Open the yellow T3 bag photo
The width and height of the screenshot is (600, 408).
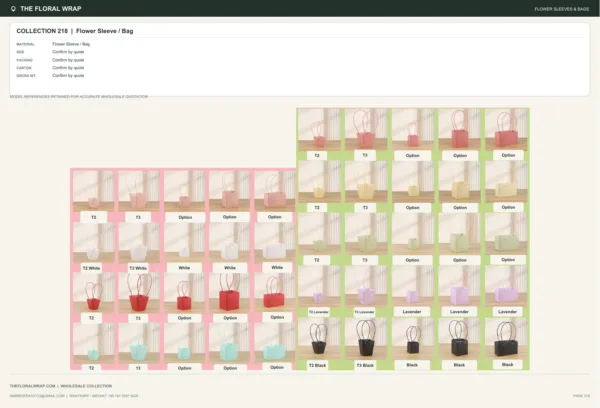click(x=366, y=182)
